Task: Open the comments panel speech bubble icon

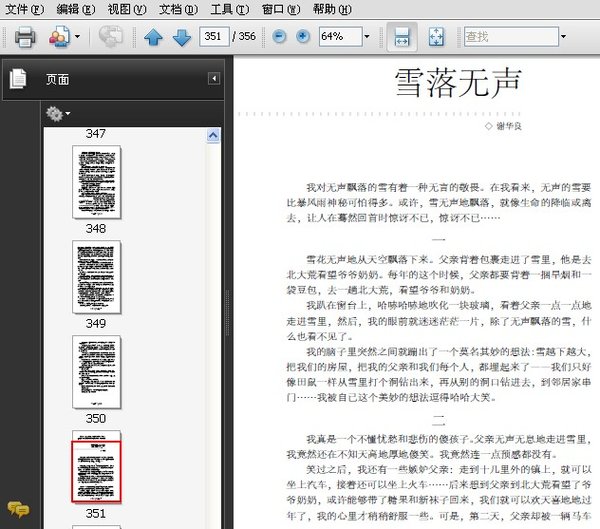Action: pos(18,509)
